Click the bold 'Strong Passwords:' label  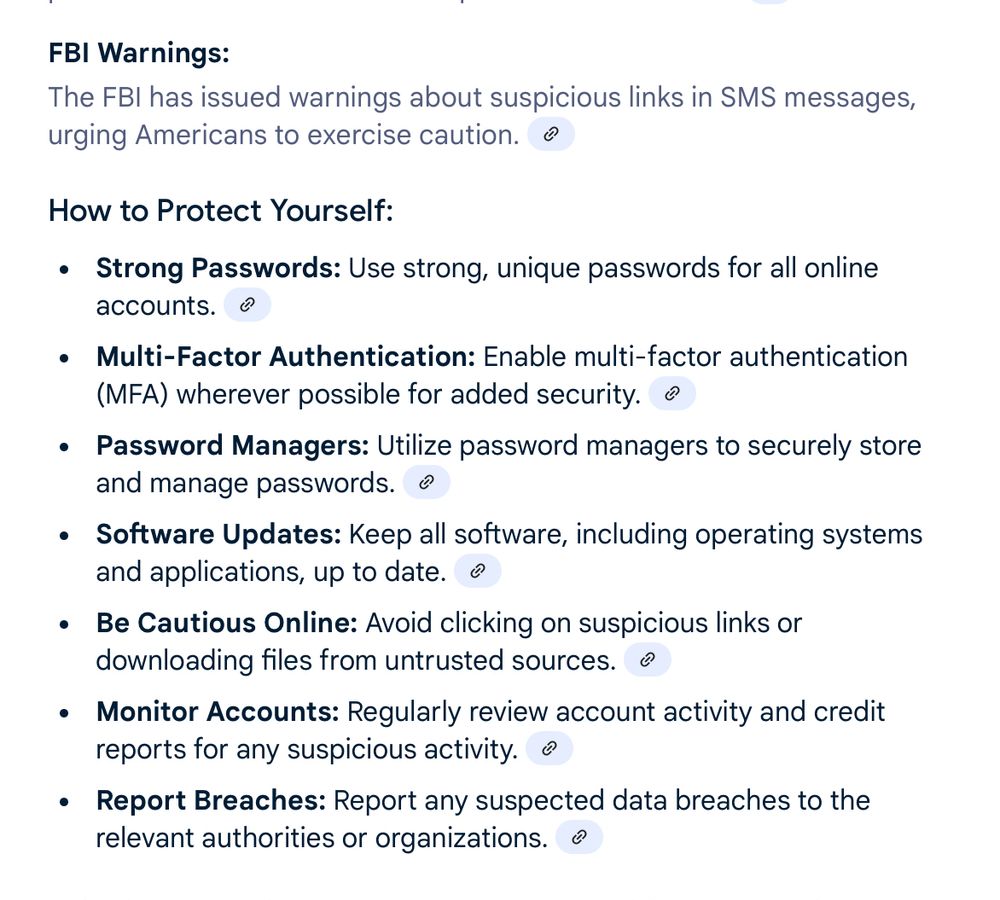(219, 269)
